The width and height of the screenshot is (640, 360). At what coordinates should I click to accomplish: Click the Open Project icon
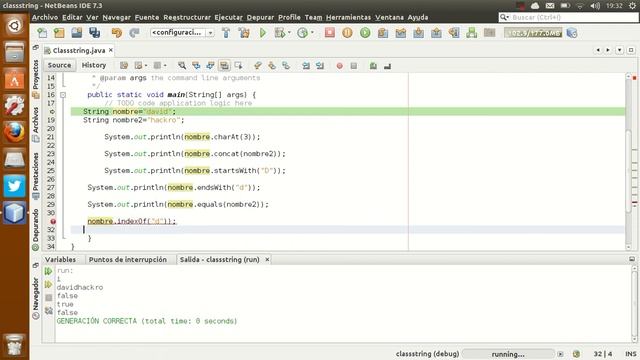tap(77, 33)
